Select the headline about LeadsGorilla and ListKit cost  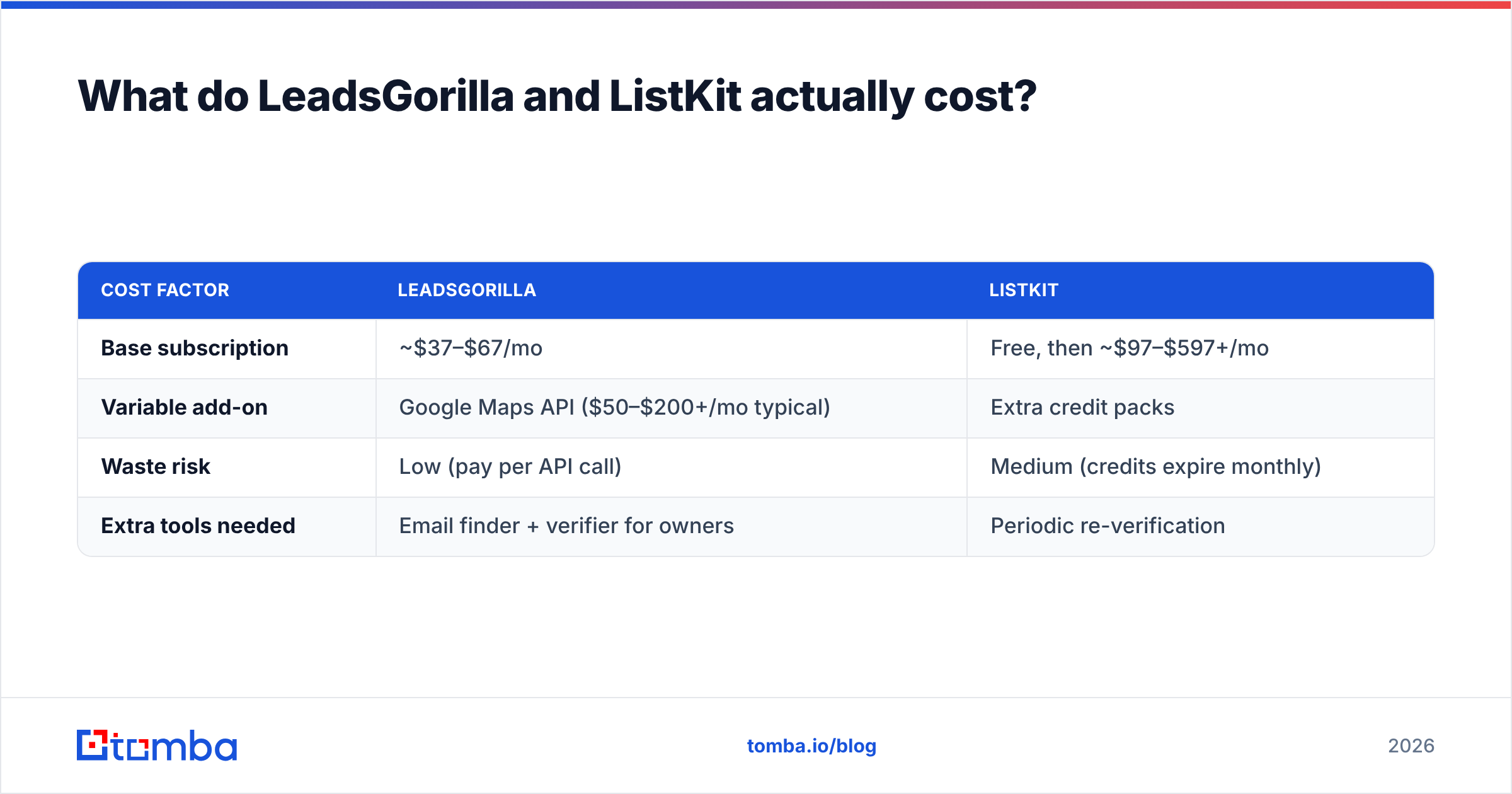click(x=557, y=96)
